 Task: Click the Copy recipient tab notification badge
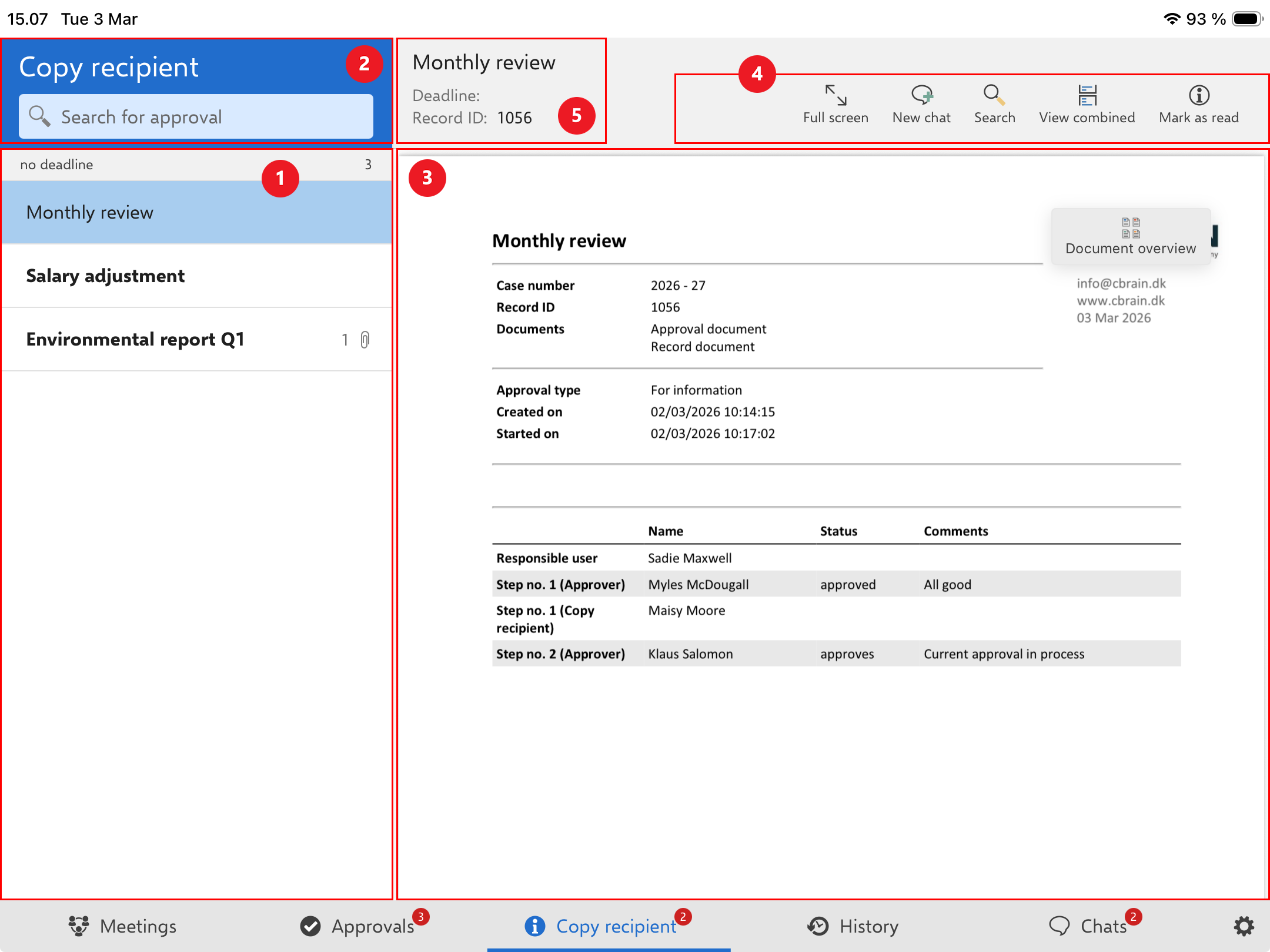[x=683, y=917]
